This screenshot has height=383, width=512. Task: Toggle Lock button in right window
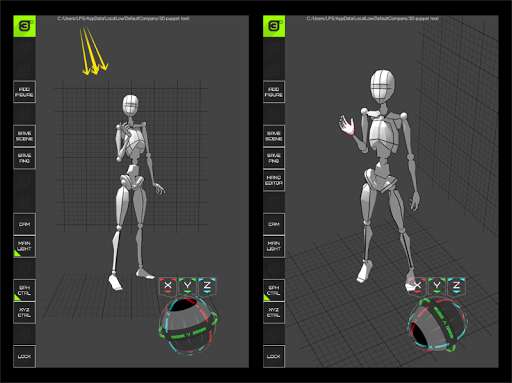click(x=274, y=356)
